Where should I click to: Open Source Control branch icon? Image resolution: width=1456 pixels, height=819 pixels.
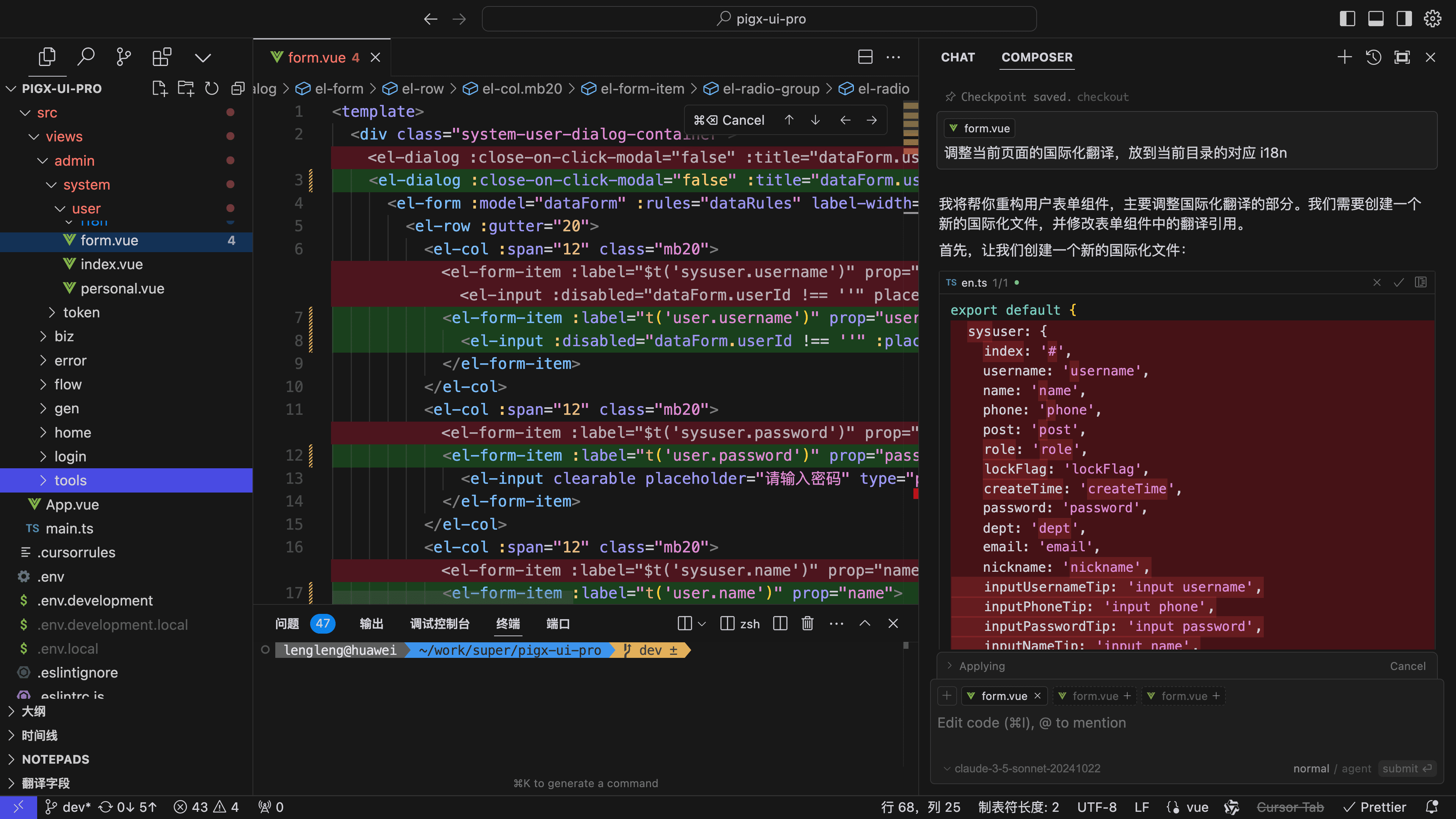pyautogui.click(x=123, y=57)
